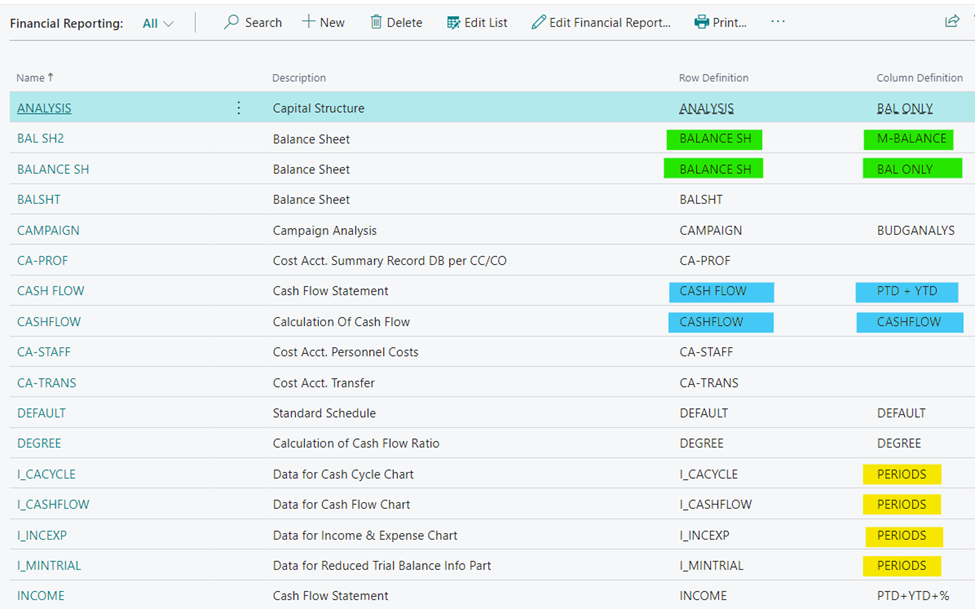Click the Standard Schedule description
Viewport: 975px width, 609px height.
[324, 413]
